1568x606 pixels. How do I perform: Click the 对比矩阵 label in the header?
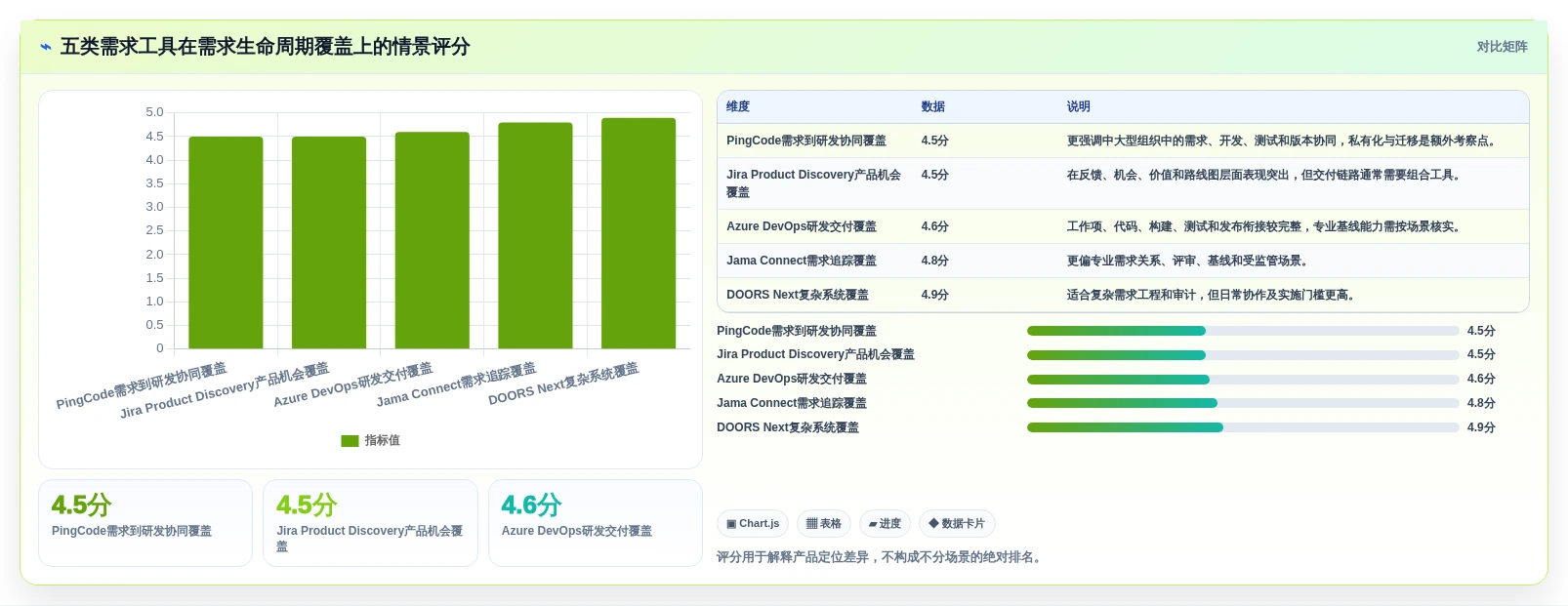tap(1502, 47)
